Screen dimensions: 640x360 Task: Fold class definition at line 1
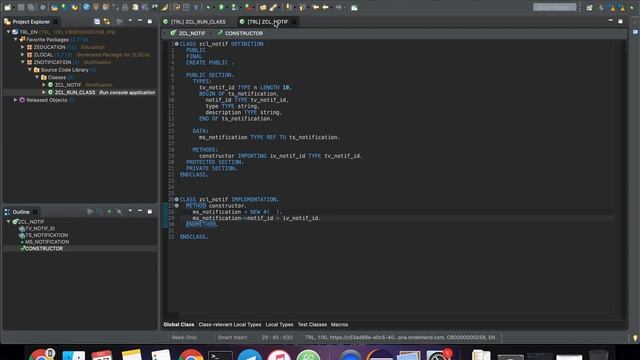click(x=177, y=44)
